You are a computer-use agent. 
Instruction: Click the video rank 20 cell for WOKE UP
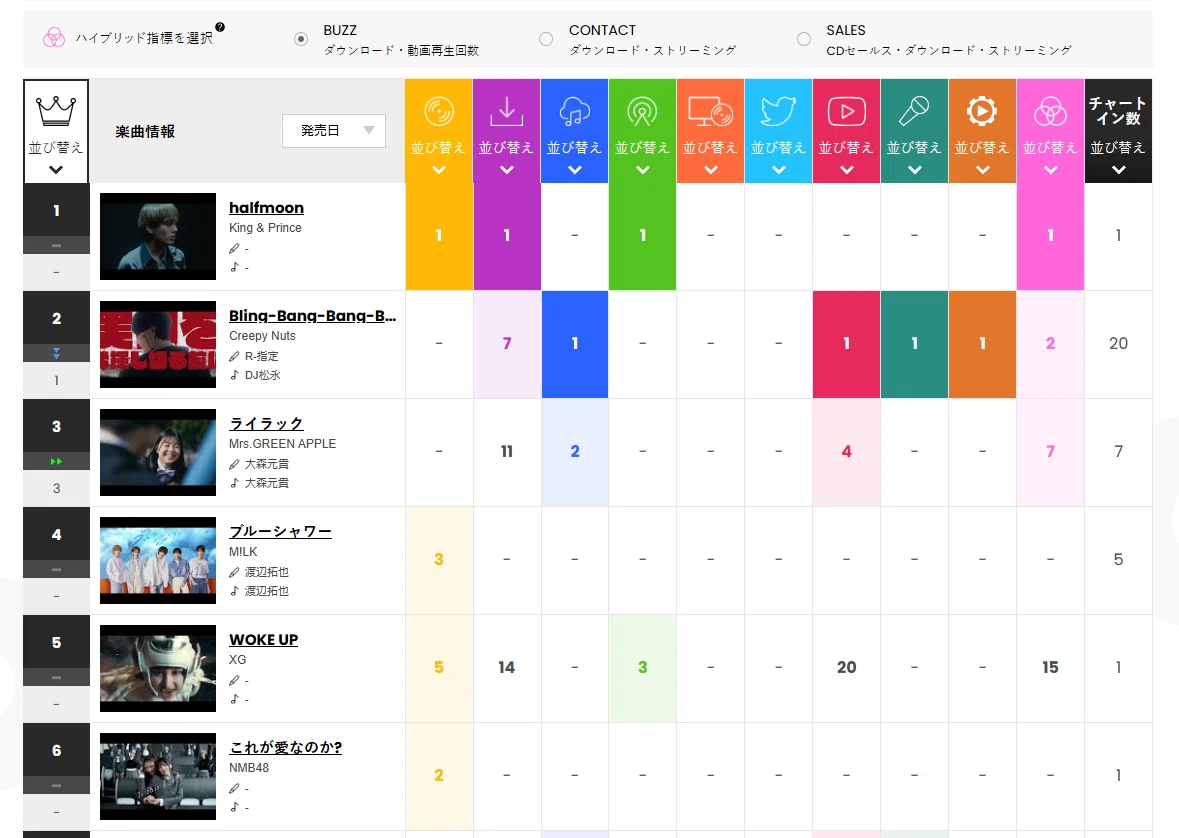point(847,667)
